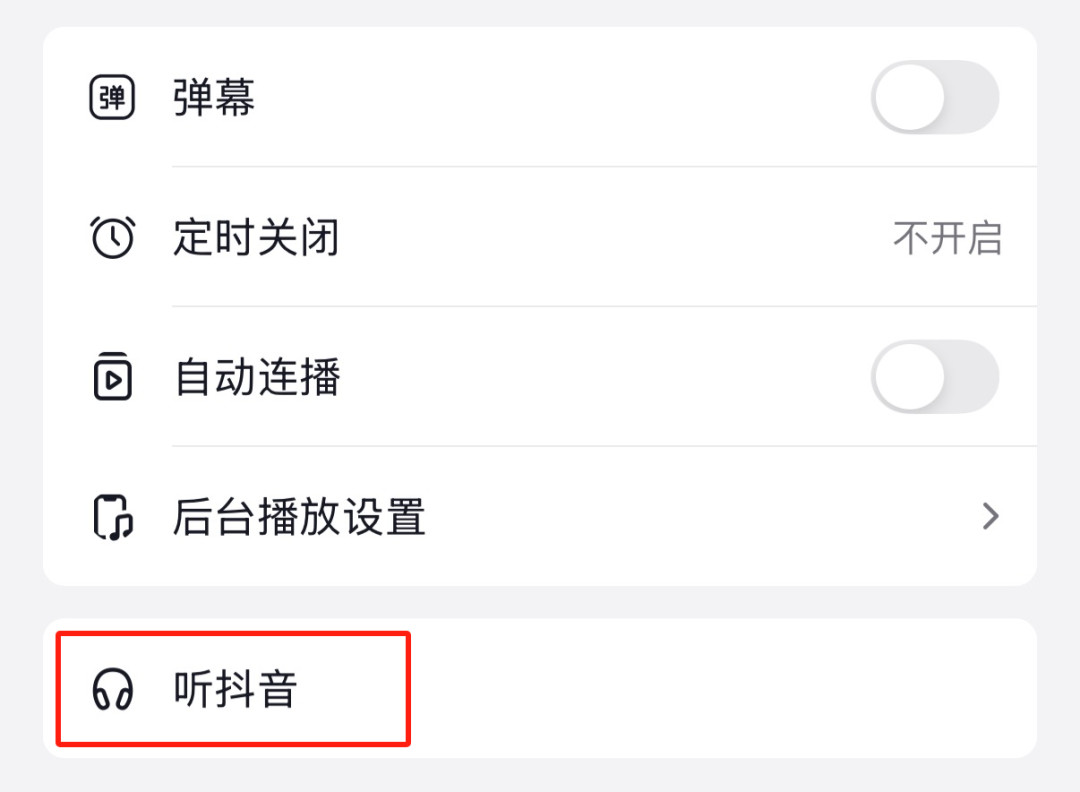Open the 听抖音 text label

pyautogui.click(x=235, y=690)
